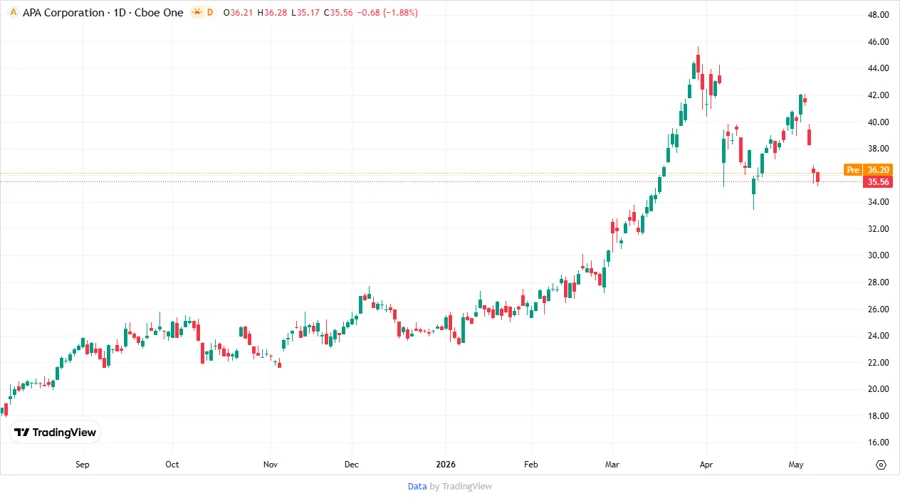Click the sun pre-market session icon
900x498 pixels.
pos(197,12)
